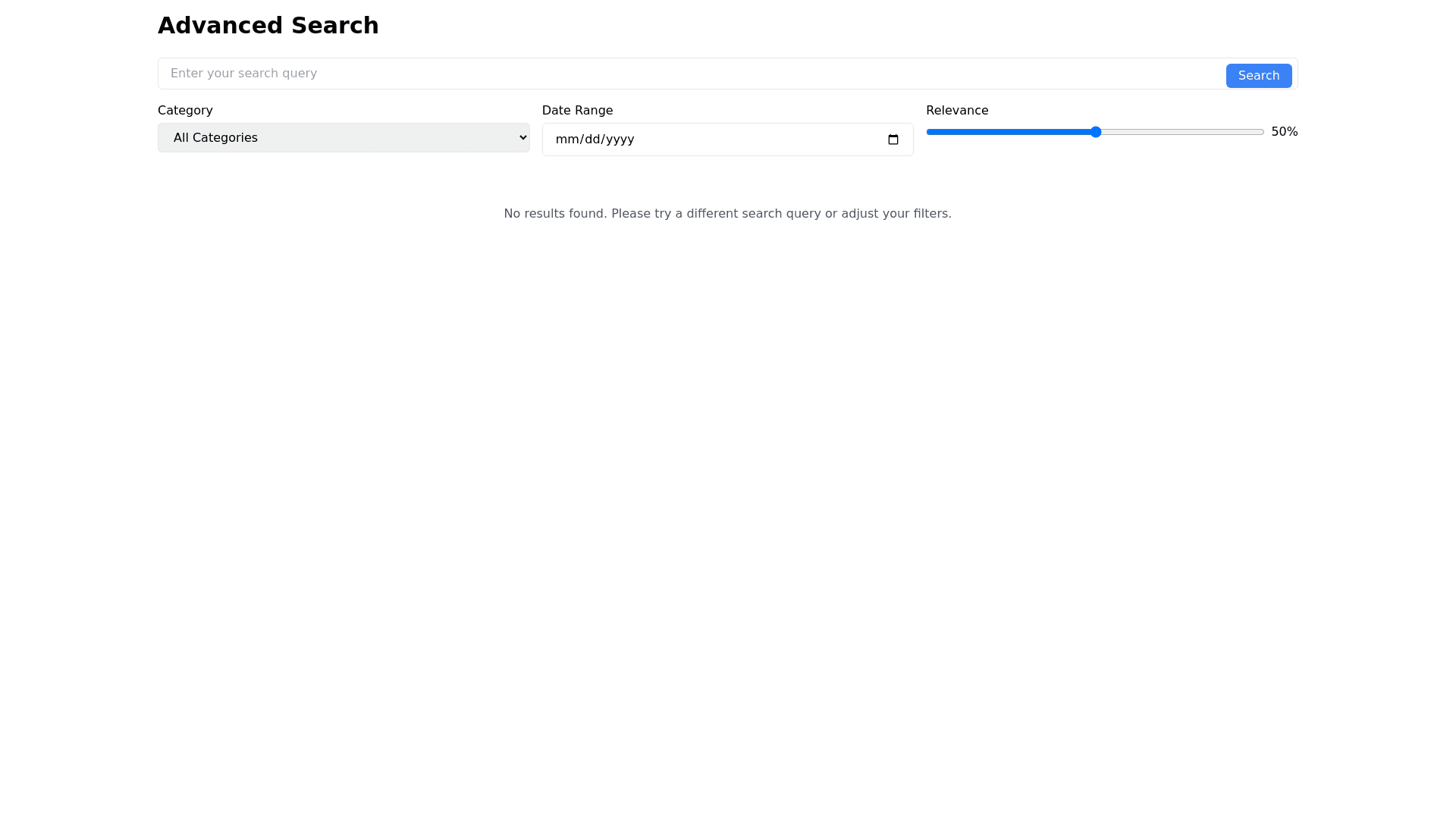Click the Search button
Image resolution: width=1456 pixels, height=819 pixels.
click(1258, 76)
